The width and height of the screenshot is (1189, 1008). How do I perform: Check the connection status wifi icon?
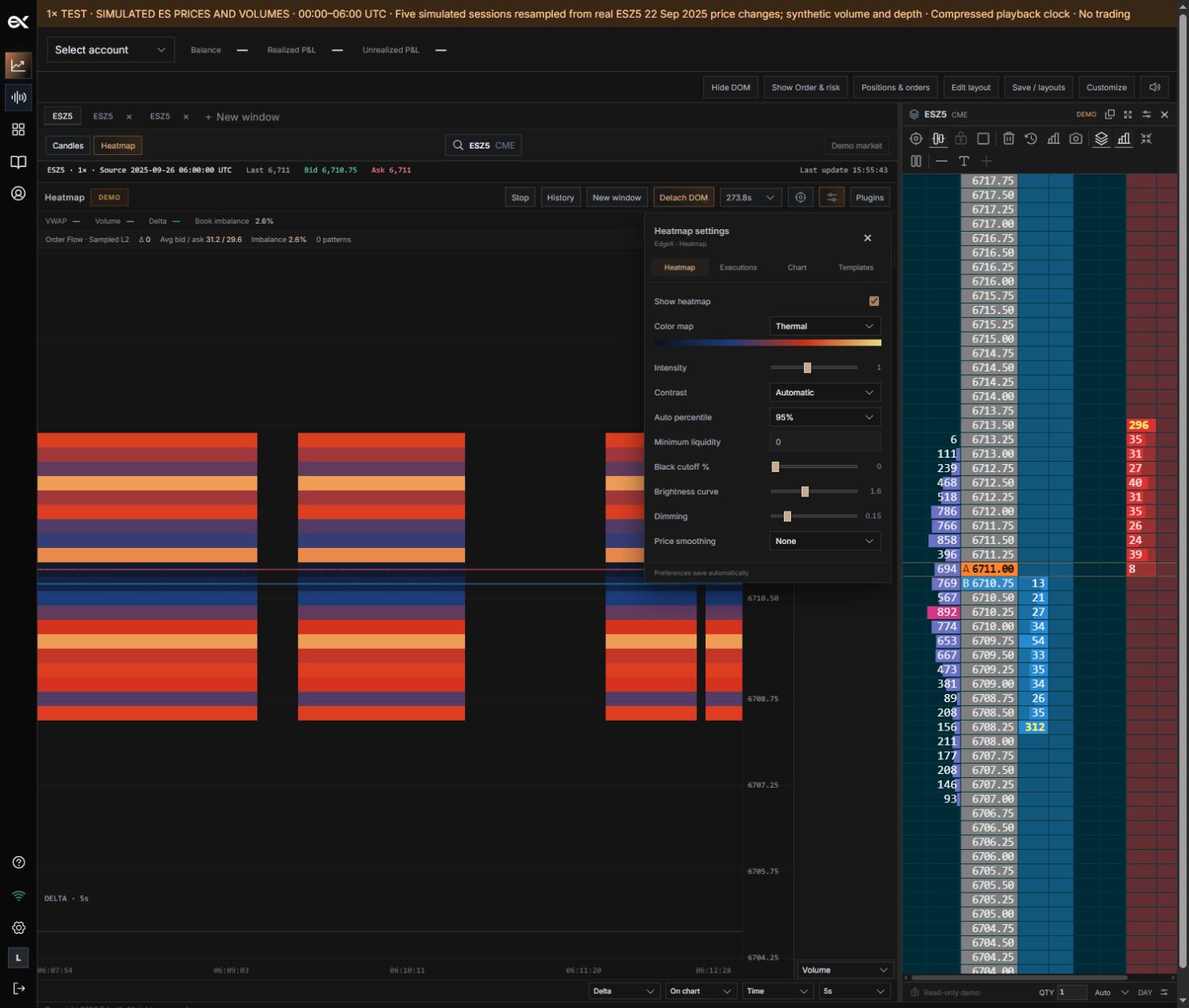pos(19,896)
